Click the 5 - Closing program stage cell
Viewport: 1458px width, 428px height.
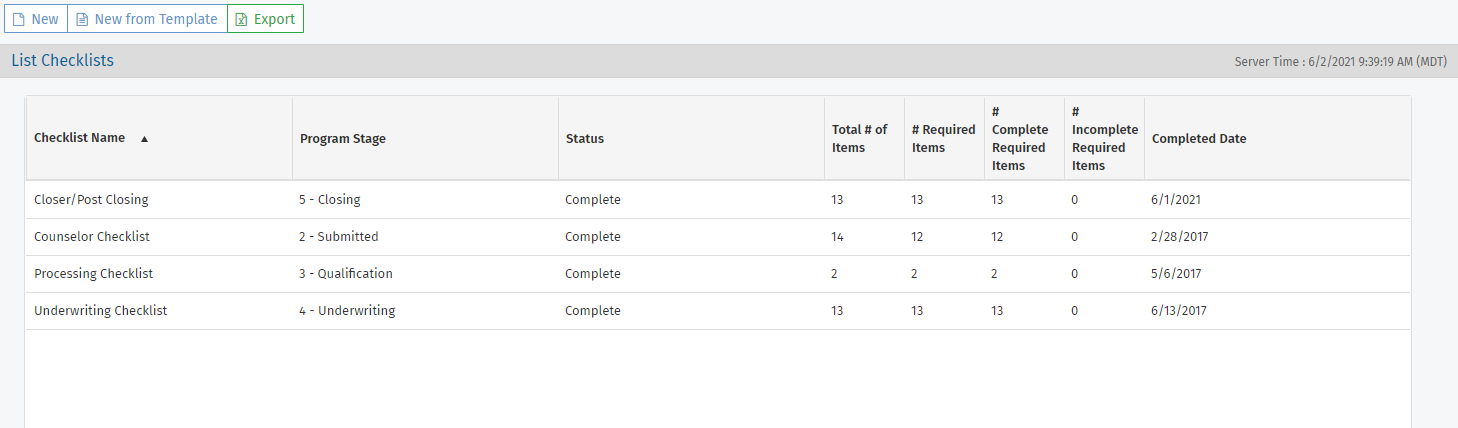[330, 199]
